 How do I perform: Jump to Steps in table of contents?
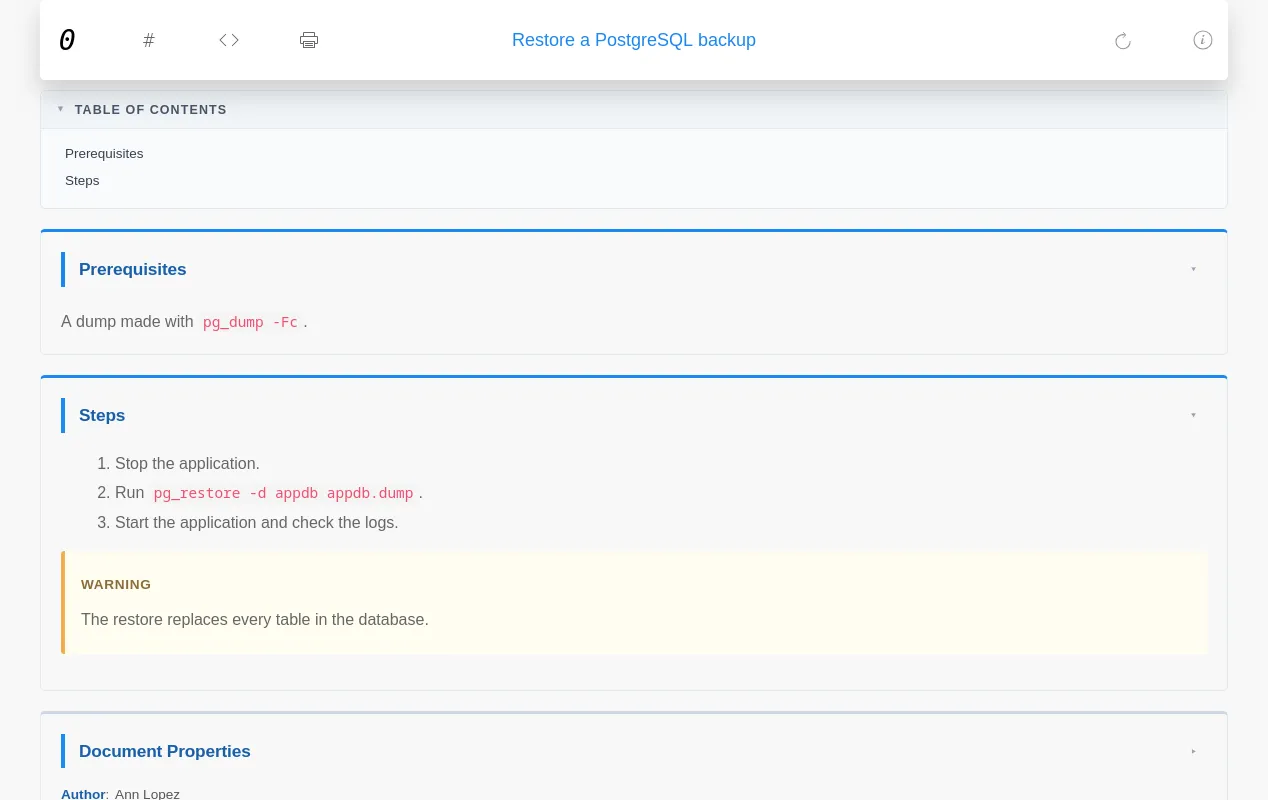[82, 180]
